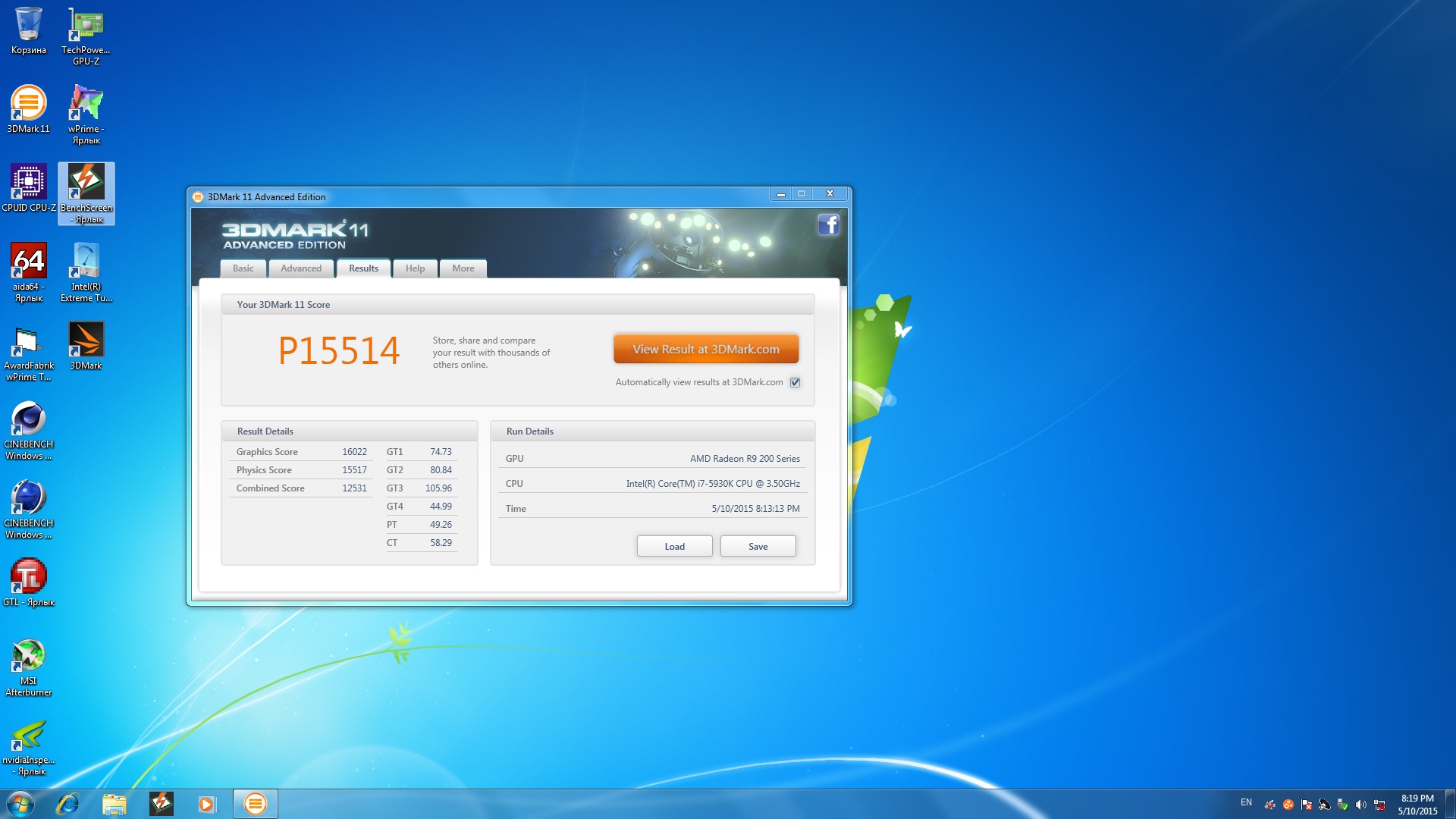The width and height of the screenshot is (1456, 819).
Task: Click the orange gears tray icon
Action: pyautogui.click(x=1288, y=805)
